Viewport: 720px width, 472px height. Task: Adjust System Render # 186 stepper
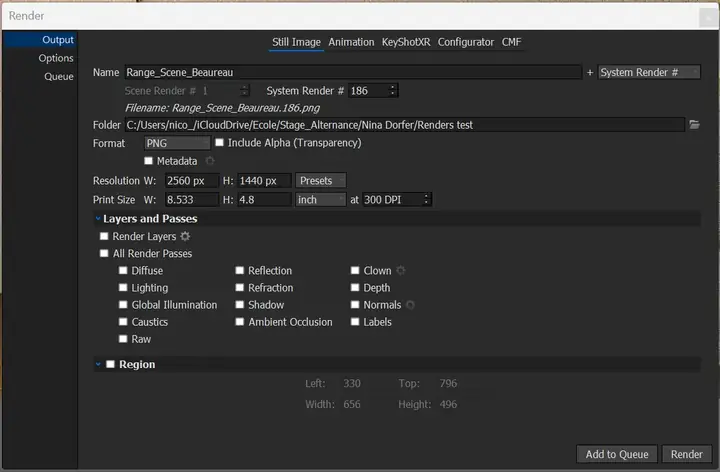click(x=392, y=90)
